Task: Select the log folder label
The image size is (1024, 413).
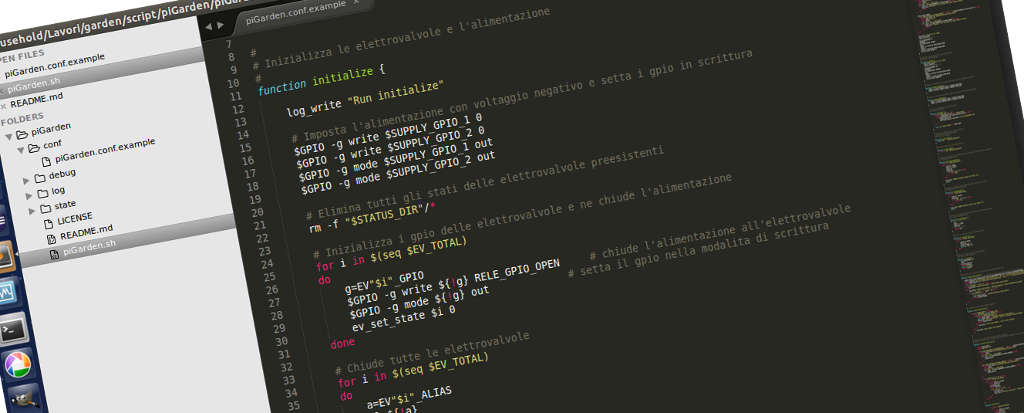Action: (x=58, y=191)
